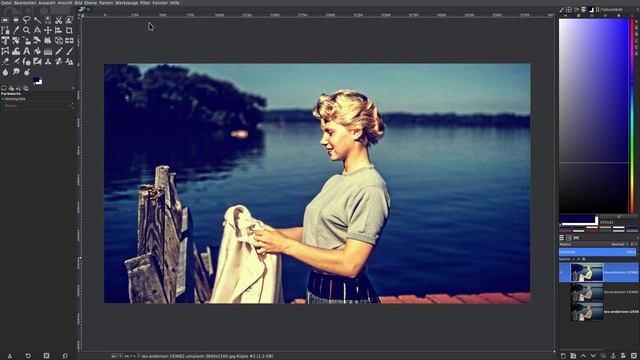Screen dimensions: 640x360
Task: Select the Zoom magnifier tool
Action: pos(27,30)
